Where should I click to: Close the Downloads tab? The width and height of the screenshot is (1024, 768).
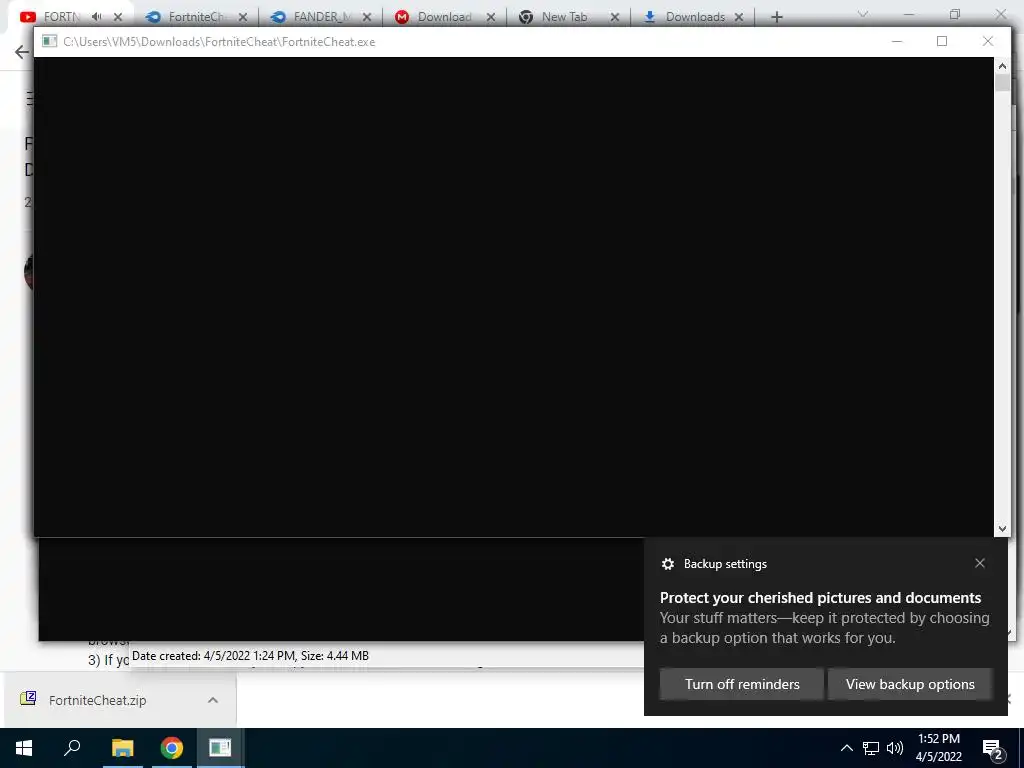click(x=739, y=17)
